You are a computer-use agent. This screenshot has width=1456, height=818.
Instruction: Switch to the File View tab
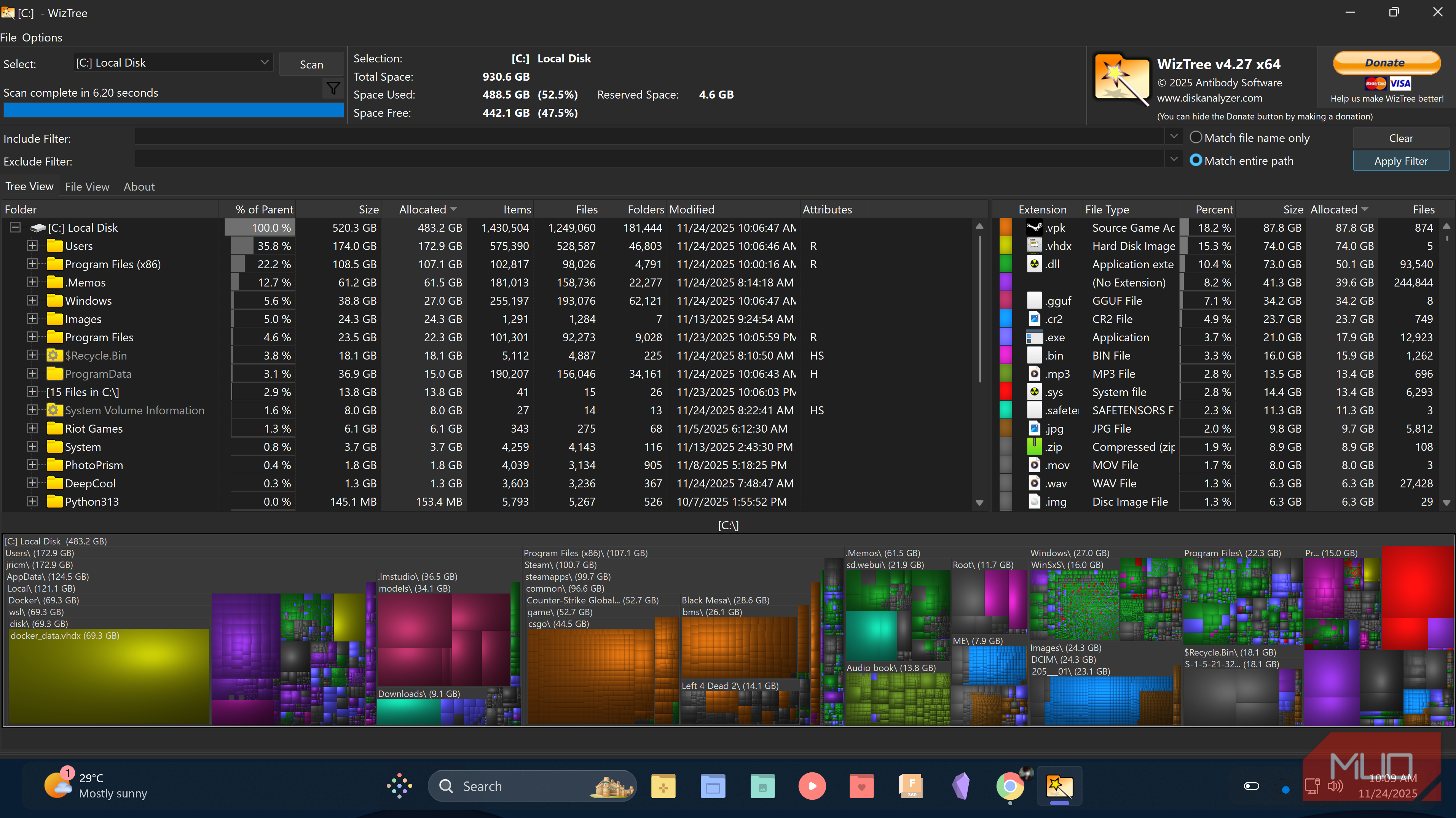87,186
